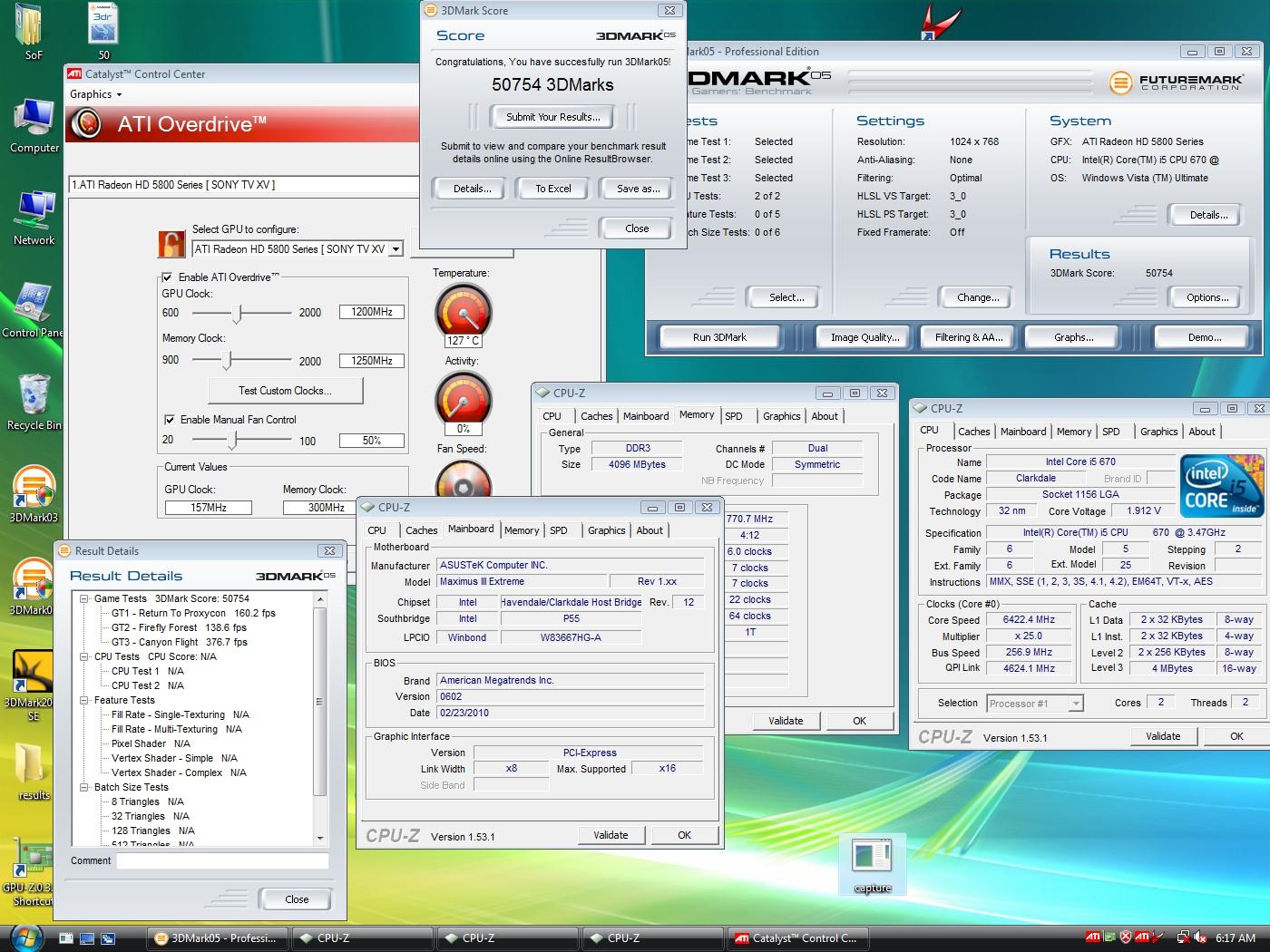Click the Change settings button in 3DMark05
Screen dimensions: 1270x952
pyautogui.click(x=978, y=297)
